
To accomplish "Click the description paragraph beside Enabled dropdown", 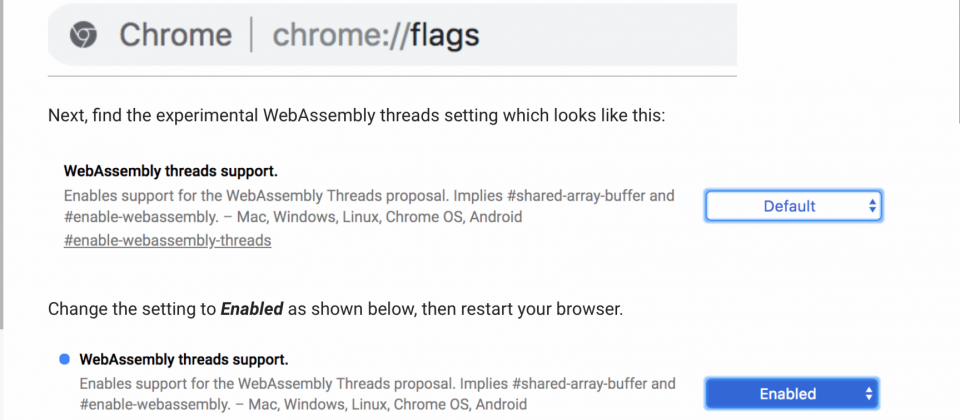I will (x=378, y=394).
